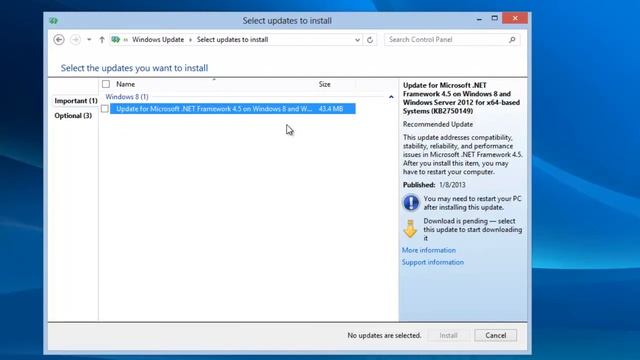Switch to the Optional (3) tab

point(73,116)
